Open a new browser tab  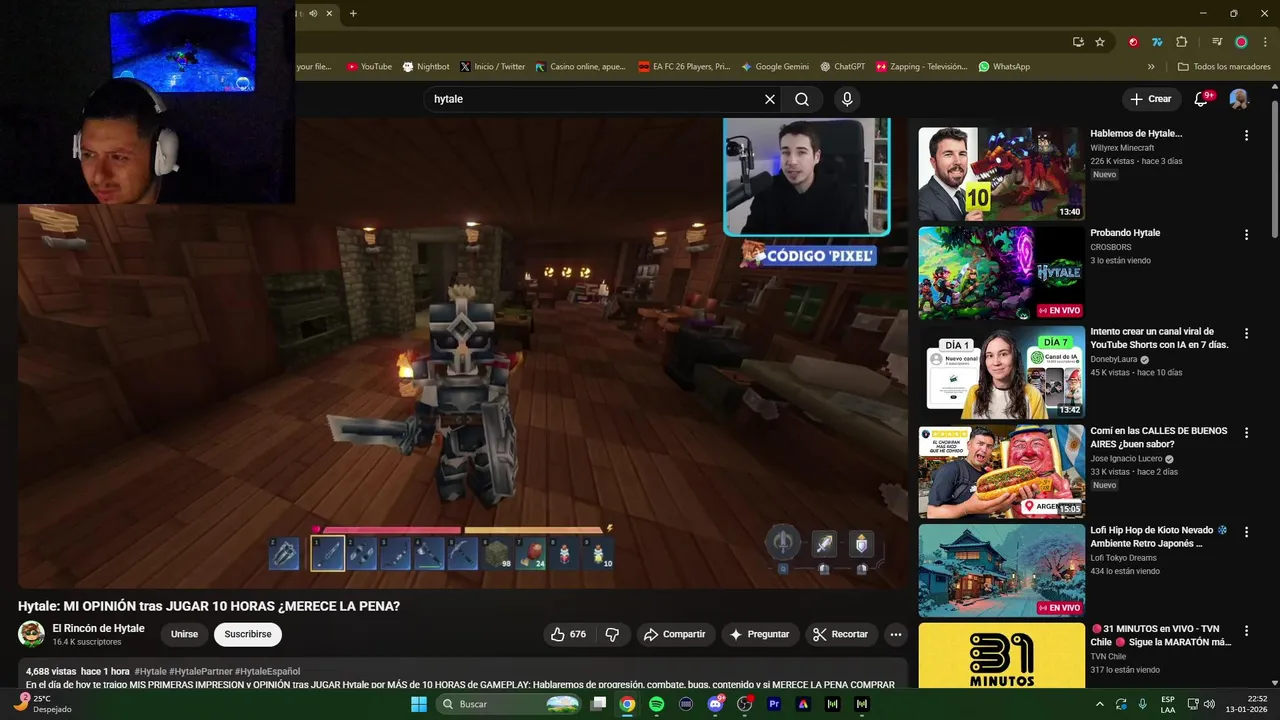click(x=353, y=13)
